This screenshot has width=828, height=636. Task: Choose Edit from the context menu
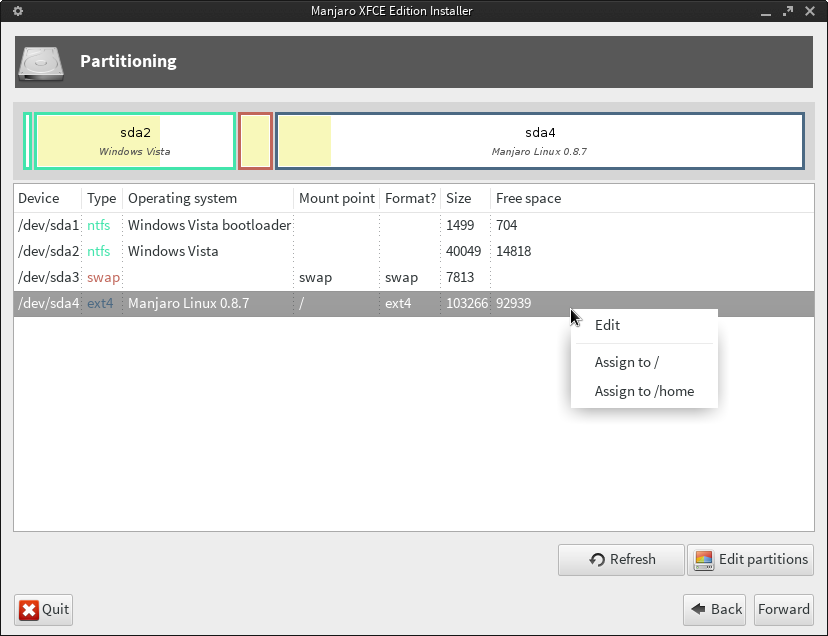click(644, 325)
